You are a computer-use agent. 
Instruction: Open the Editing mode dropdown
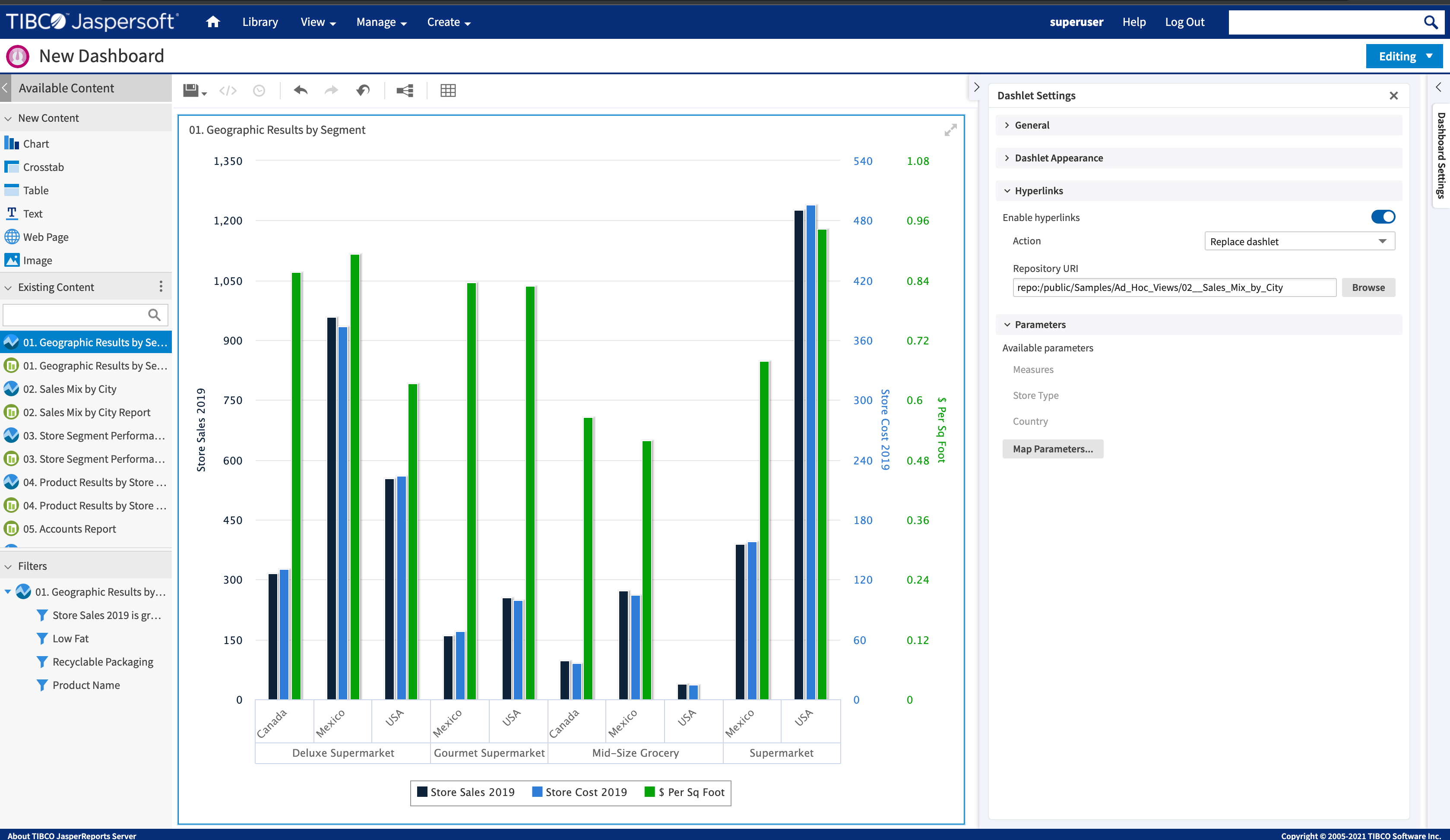pyautogui.click(x=1405, y=57)
